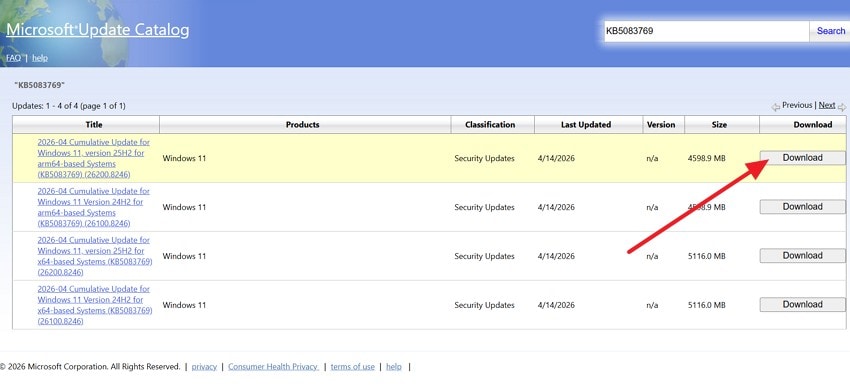
Task: Download the 25H2 arm64-based update
Action: [802, 158]
